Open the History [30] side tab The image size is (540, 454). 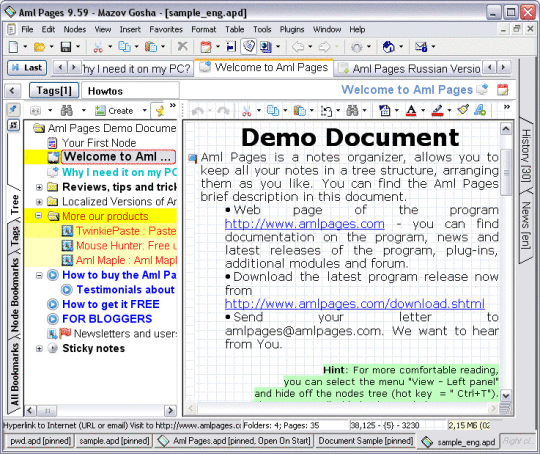[526, 156]
